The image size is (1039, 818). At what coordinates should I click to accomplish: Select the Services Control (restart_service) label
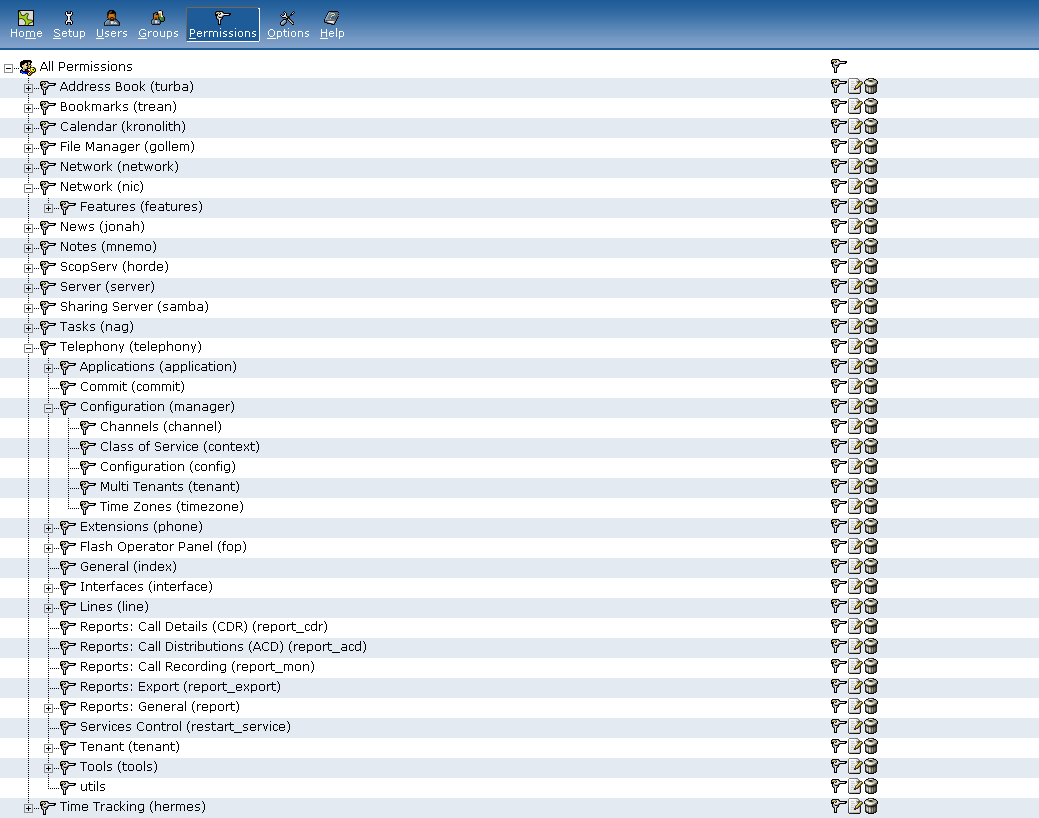tap(185, 727)
